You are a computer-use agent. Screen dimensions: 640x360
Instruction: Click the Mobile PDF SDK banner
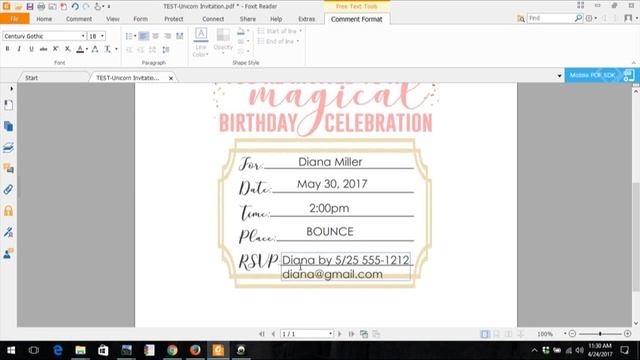point(602,75)
